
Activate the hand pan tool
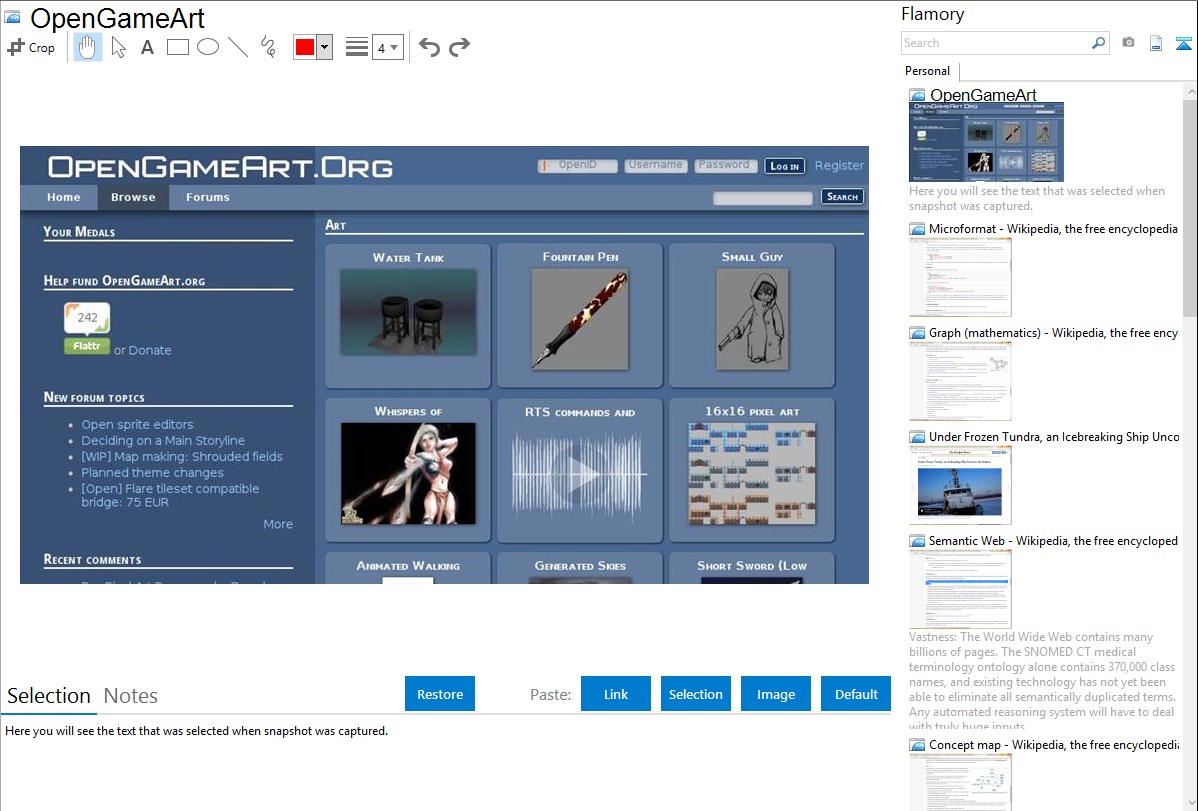tap(88, 47)
